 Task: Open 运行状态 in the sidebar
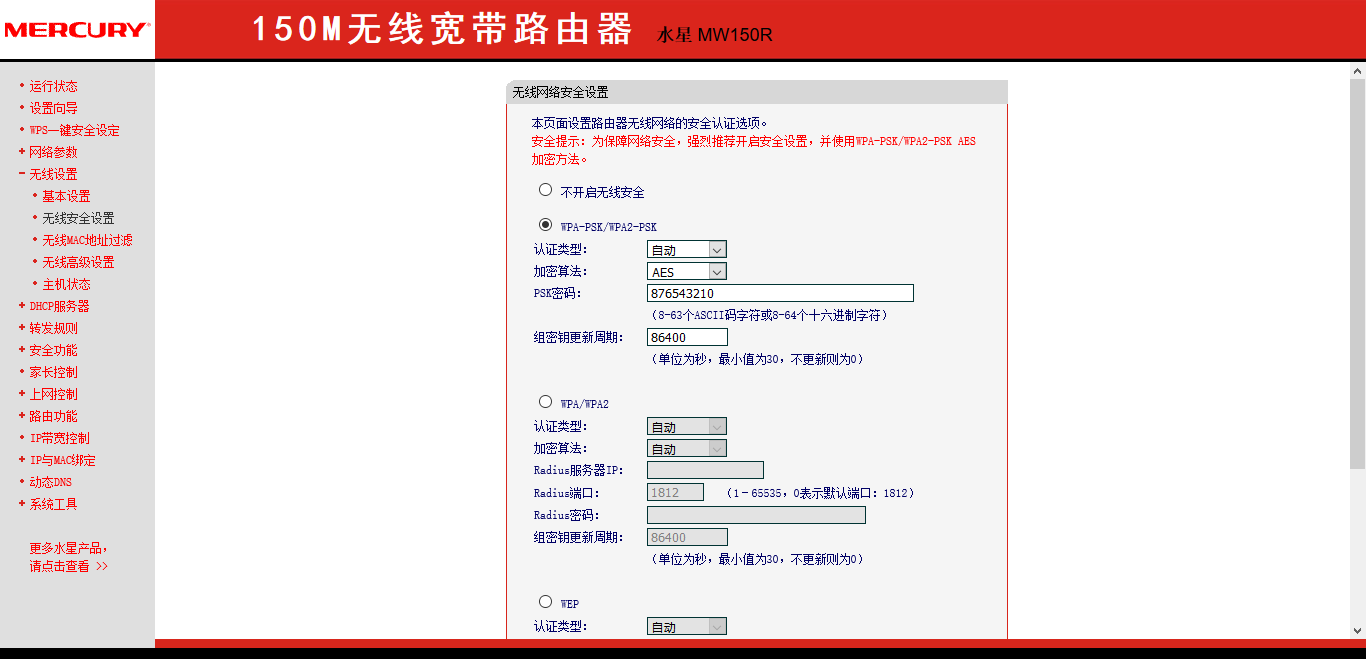pyautogui.click(x=53, y=86)
